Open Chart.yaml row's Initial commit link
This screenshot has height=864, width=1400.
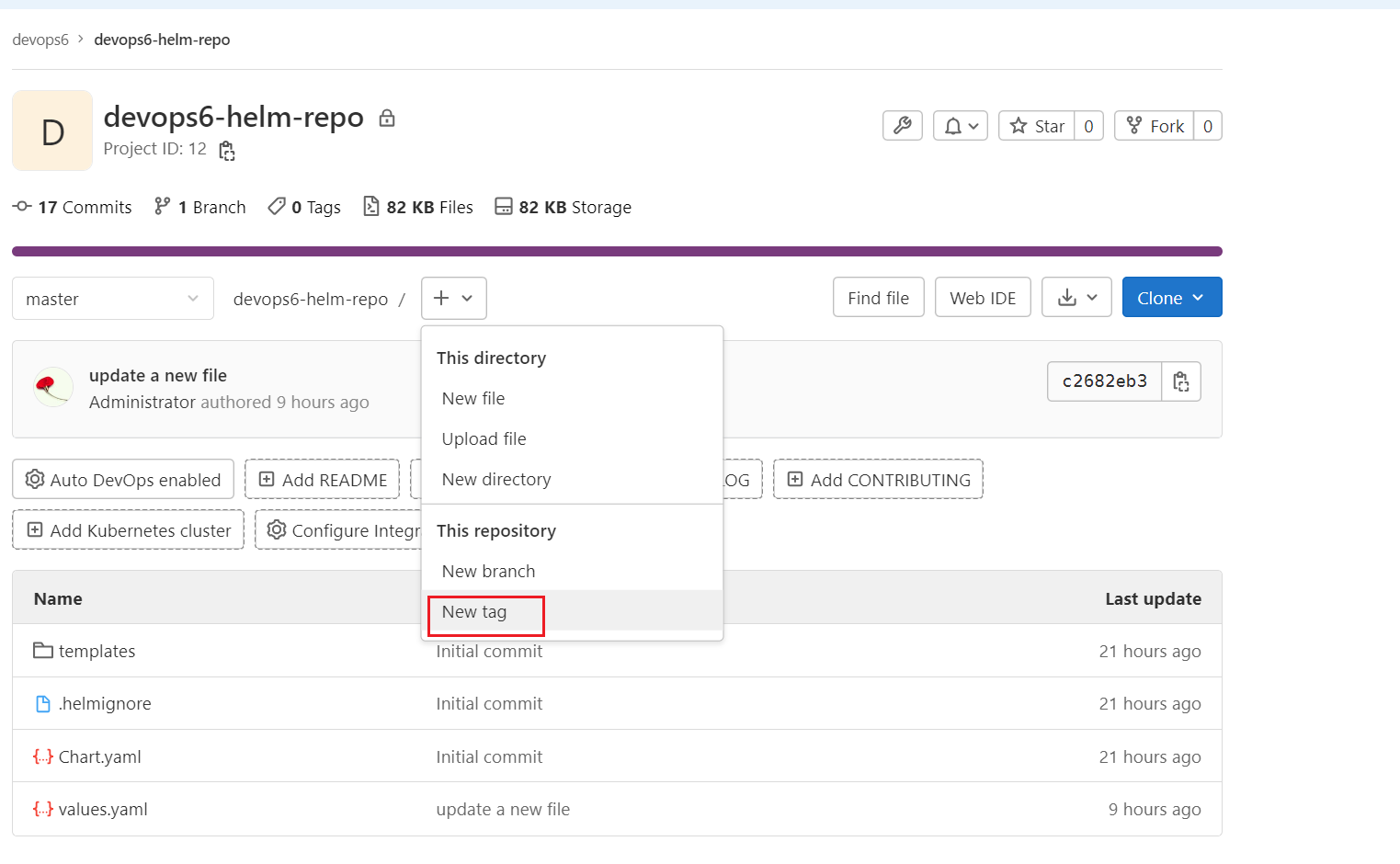coord(489,756)
